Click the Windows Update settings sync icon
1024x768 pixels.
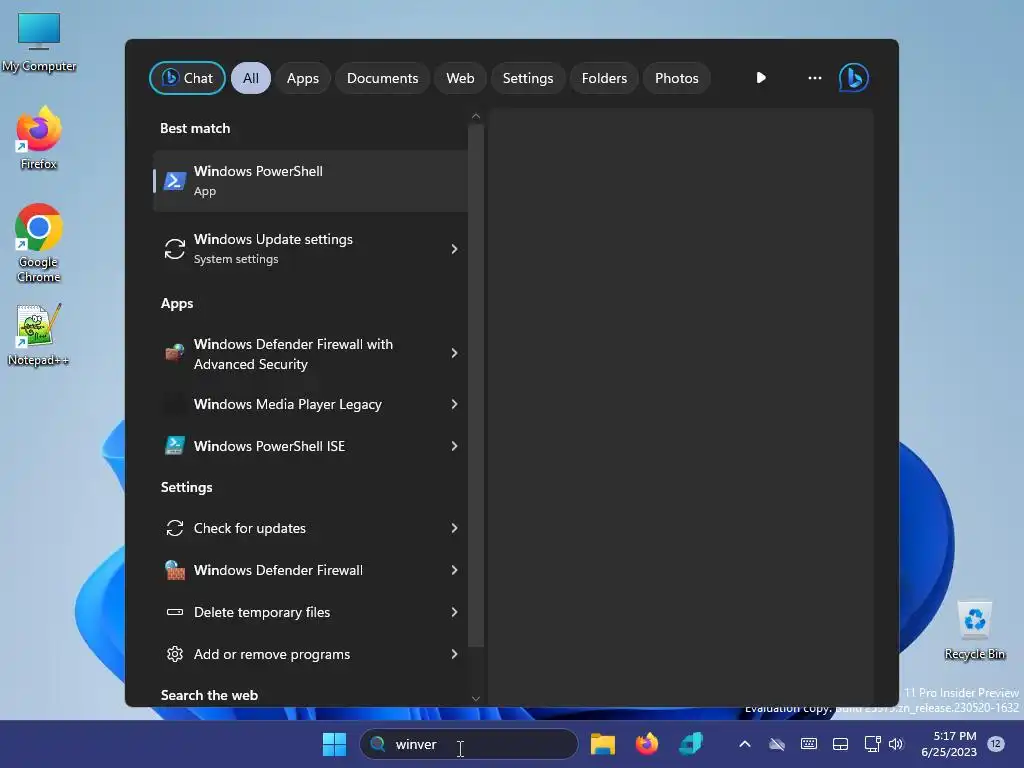coord(174,249)
